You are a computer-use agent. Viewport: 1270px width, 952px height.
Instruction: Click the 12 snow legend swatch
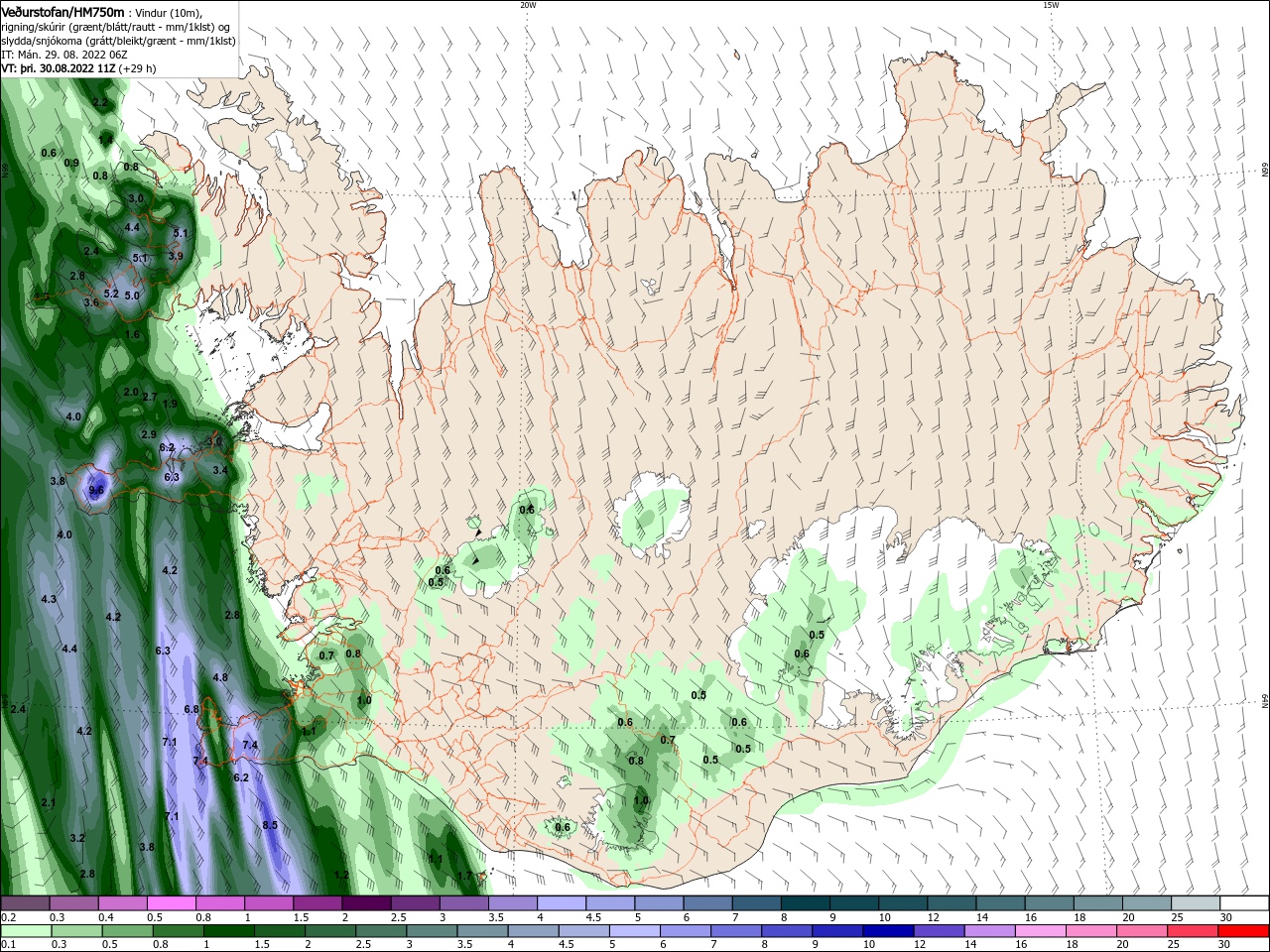coord(951,903)
